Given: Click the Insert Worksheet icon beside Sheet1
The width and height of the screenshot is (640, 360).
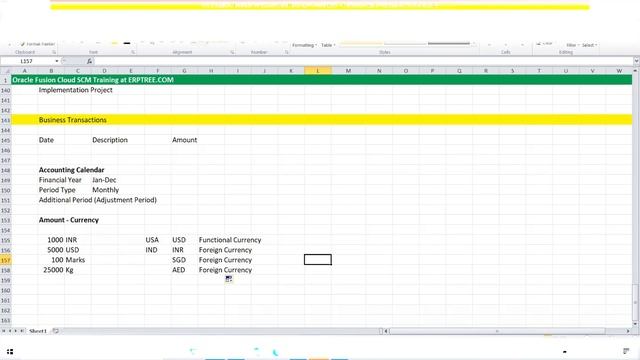Looking at the screenshot, I should point(56,331).
